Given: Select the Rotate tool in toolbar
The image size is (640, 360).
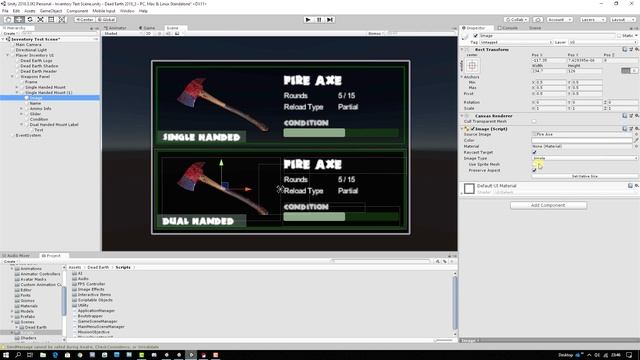Looking at the screenshot, I should 29,19.
